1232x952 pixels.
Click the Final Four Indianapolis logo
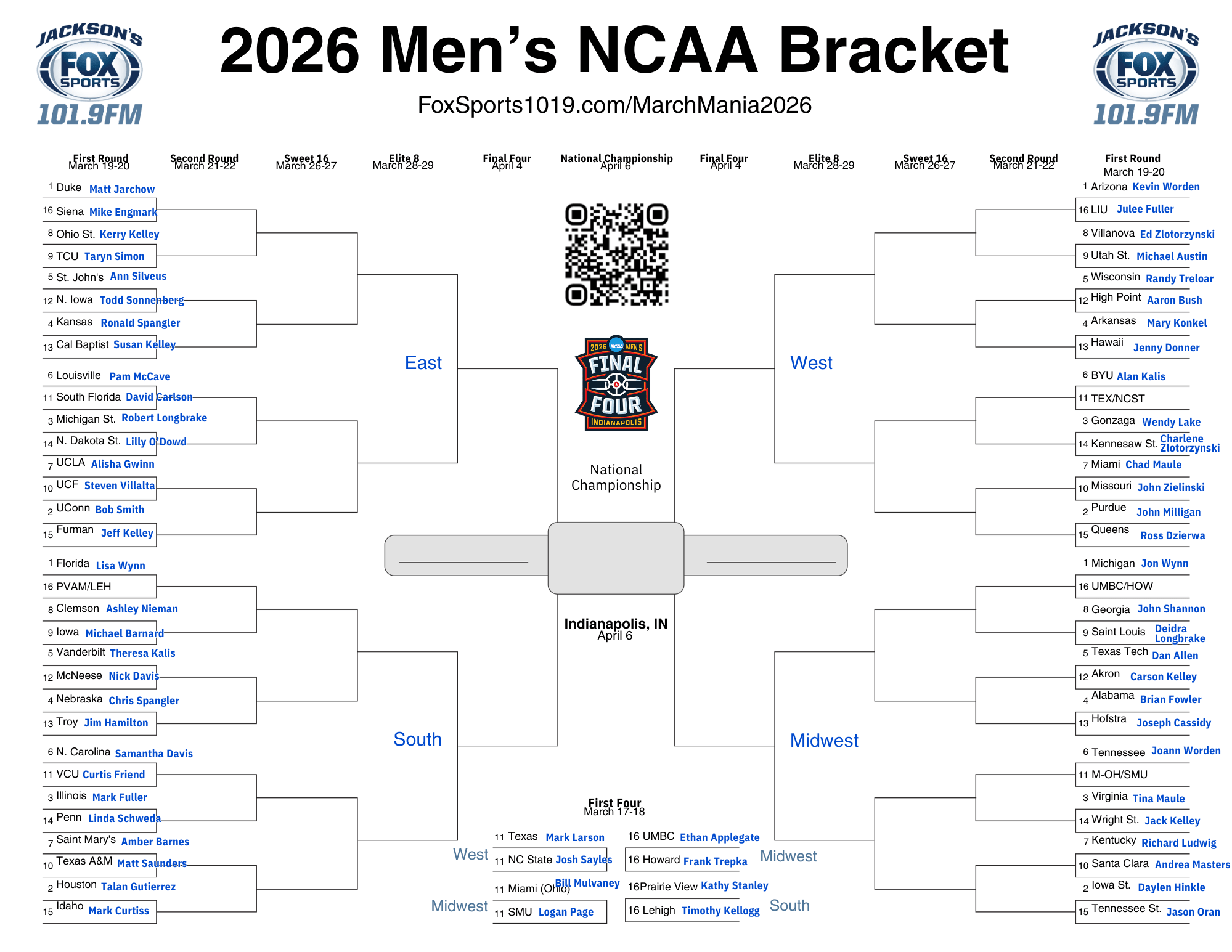pyautogui.click(x=616, y=383)
